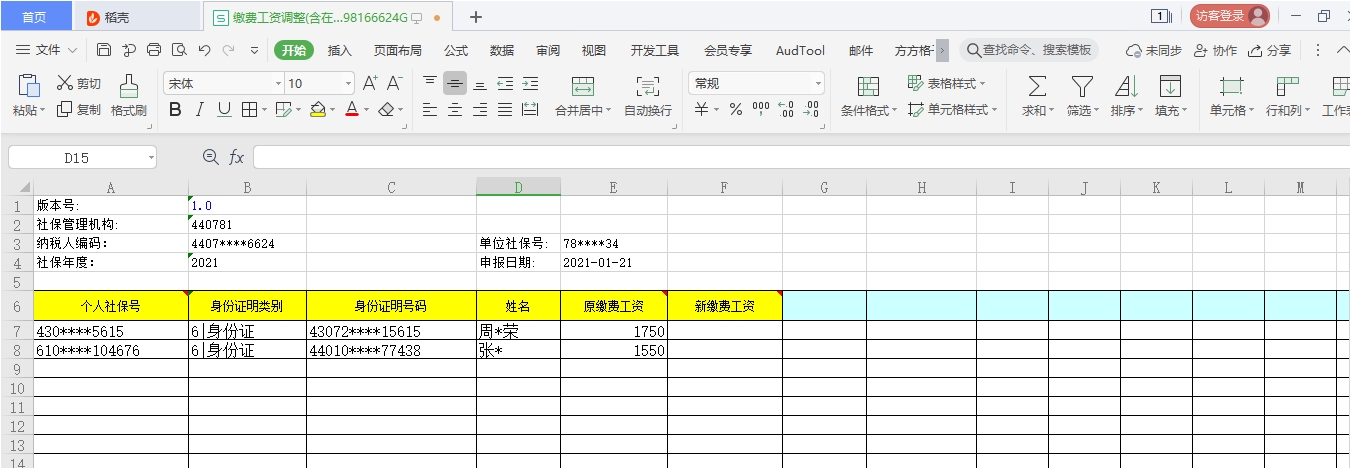Click the save icon in quick access toolbar
Viewport: 1353px width, 475px height.
tap(104, 50)
